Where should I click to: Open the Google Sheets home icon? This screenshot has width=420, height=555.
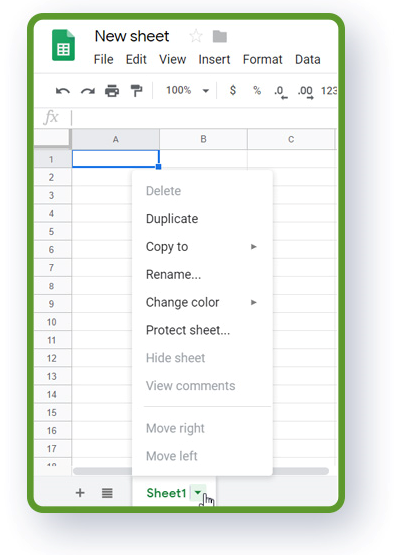tap(63, 45)
